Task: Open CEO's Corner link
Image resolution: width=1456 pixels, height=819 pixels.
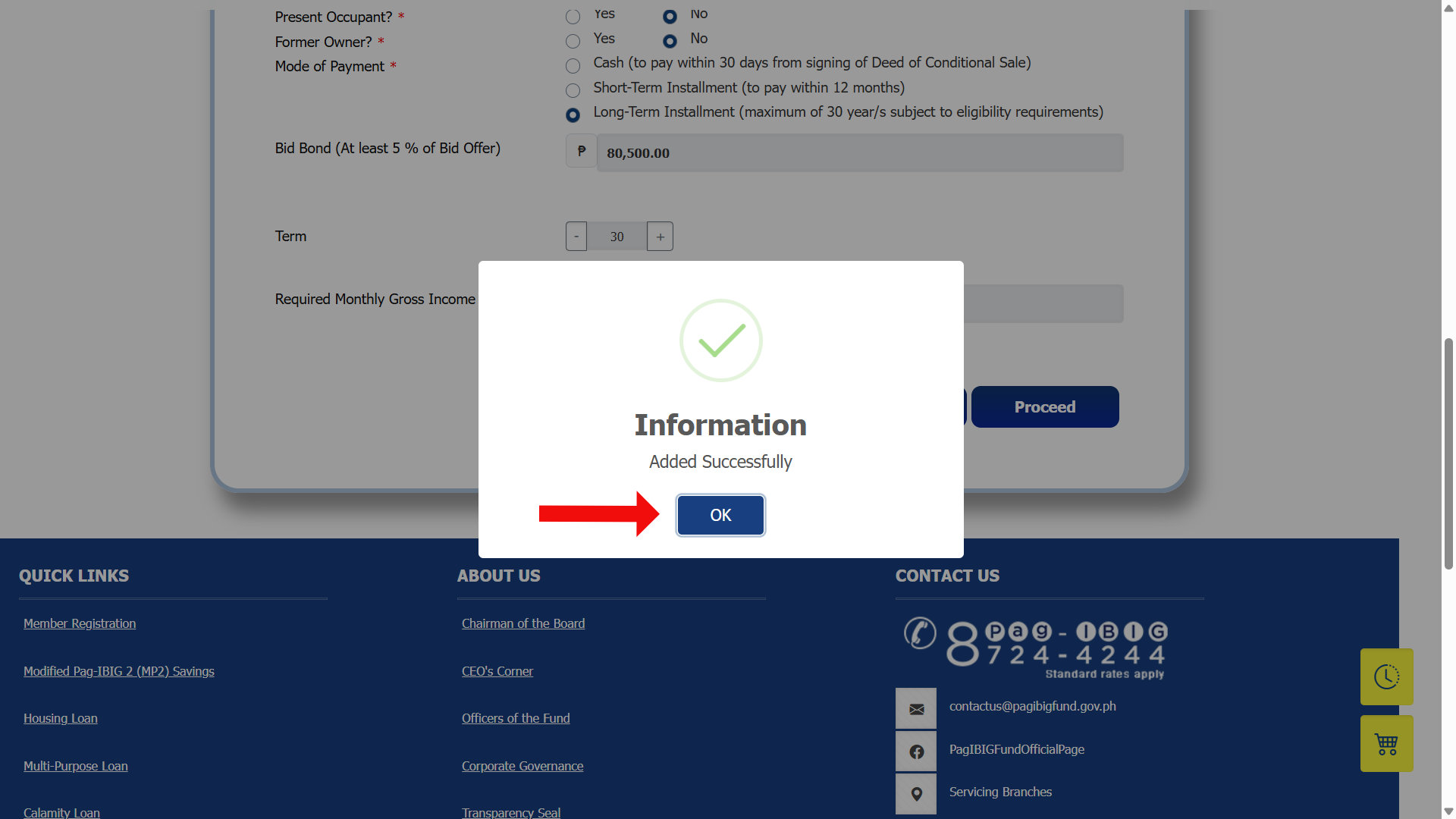Action: [497, 671]
